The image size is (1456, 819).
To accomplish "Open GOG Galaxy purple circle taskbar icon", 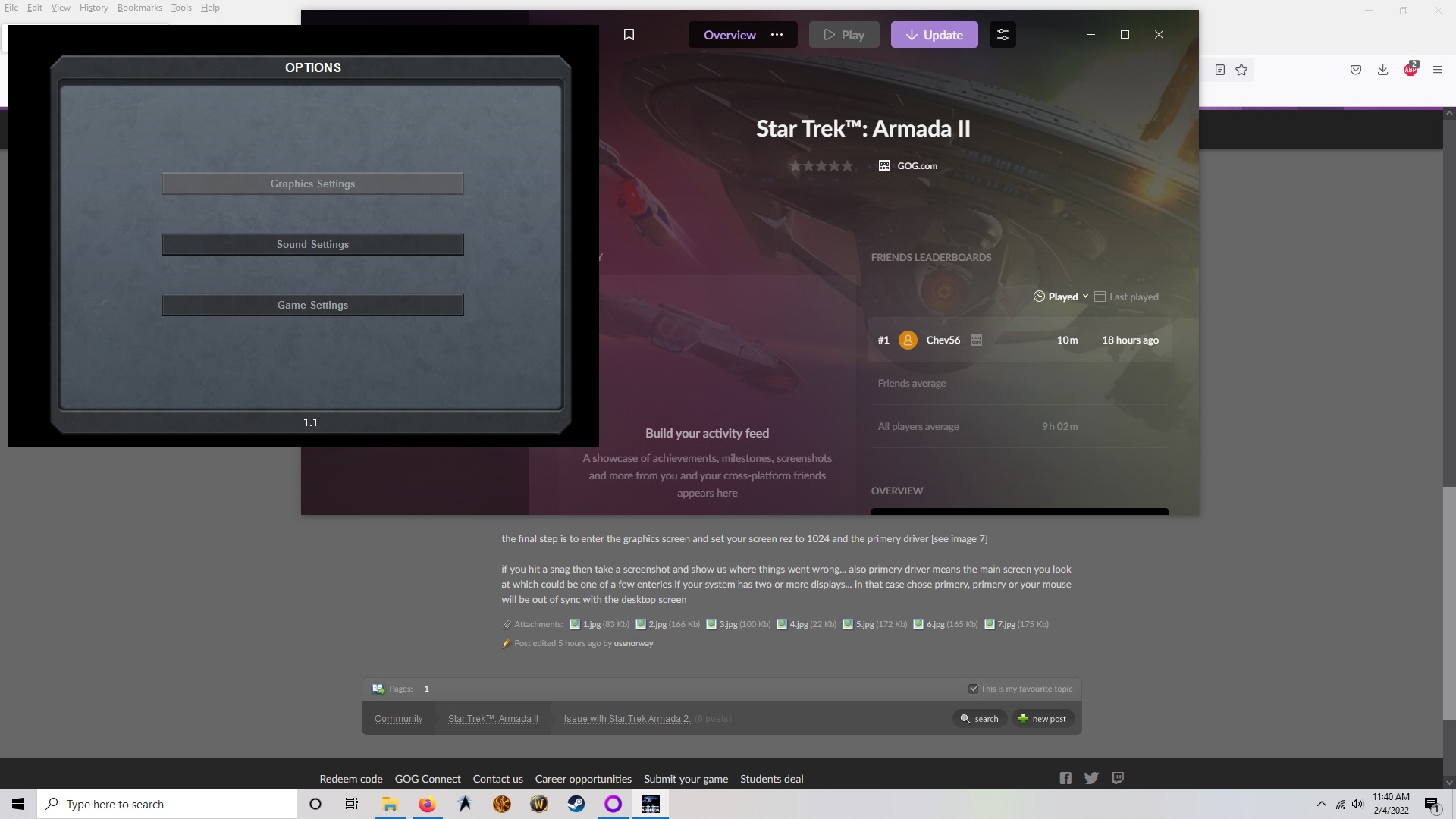I will (x=613, y=804).
